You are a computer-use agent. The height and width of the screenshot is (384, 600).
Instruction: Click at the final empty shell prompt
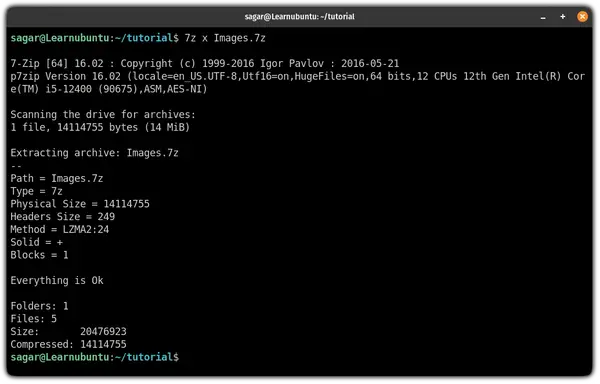point(184,357)
